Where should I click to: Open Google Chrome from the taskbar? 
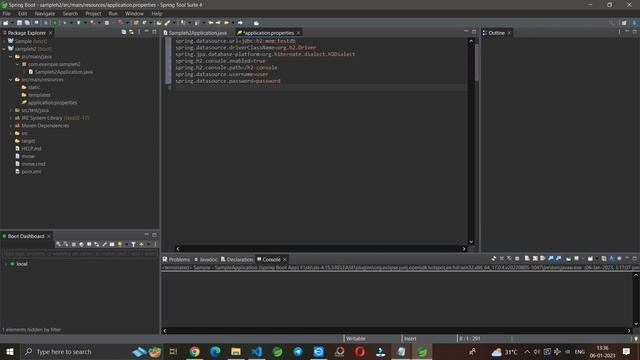pyautogui.click(x=195, y=351)
